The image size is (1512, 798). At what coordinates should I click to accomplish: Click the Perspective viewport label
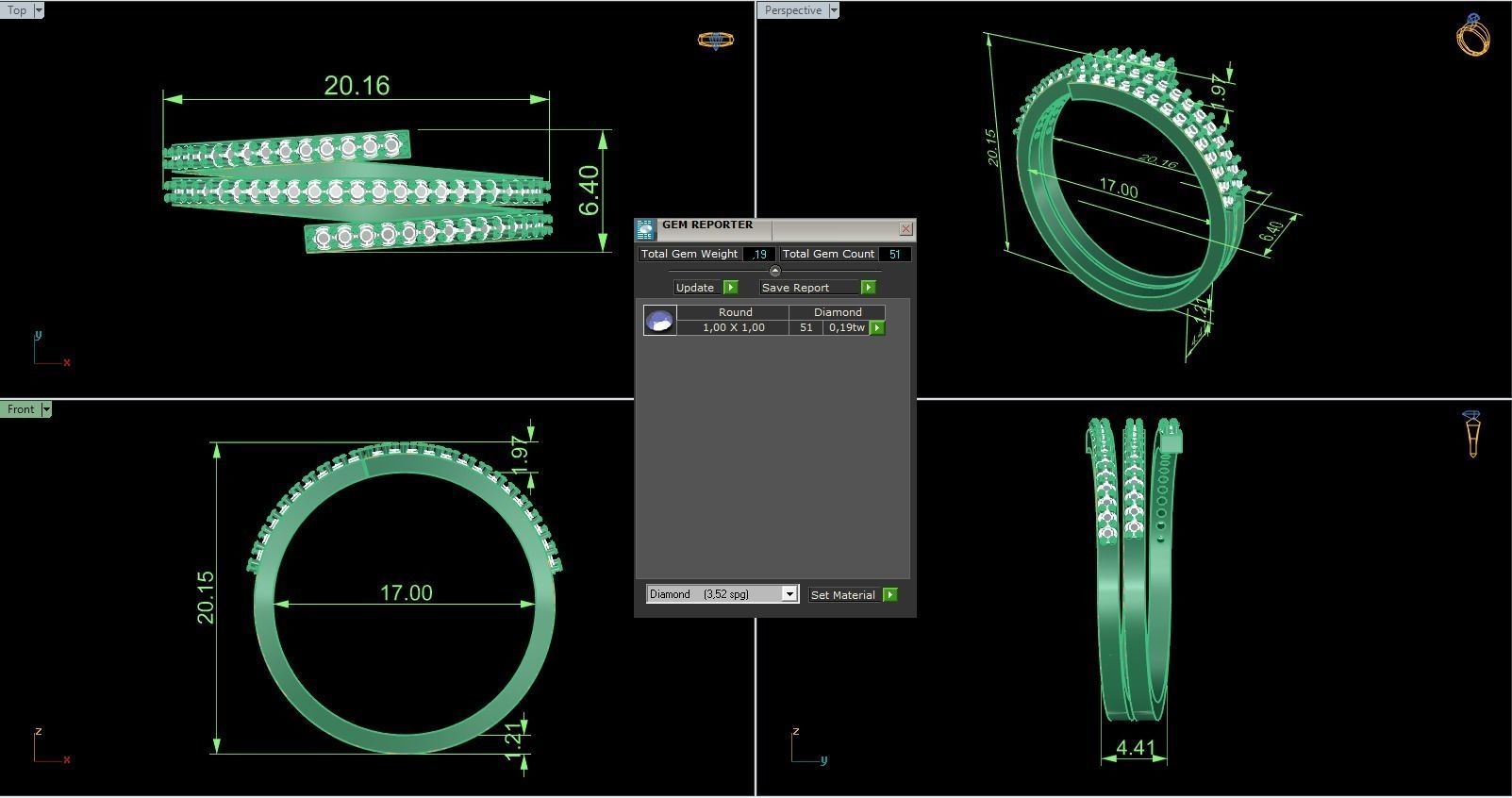click(792, 10)
